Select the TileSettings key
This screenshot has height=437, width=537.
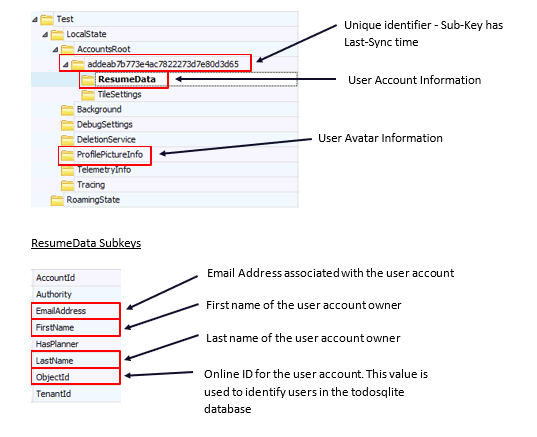(x=120, y=95)
